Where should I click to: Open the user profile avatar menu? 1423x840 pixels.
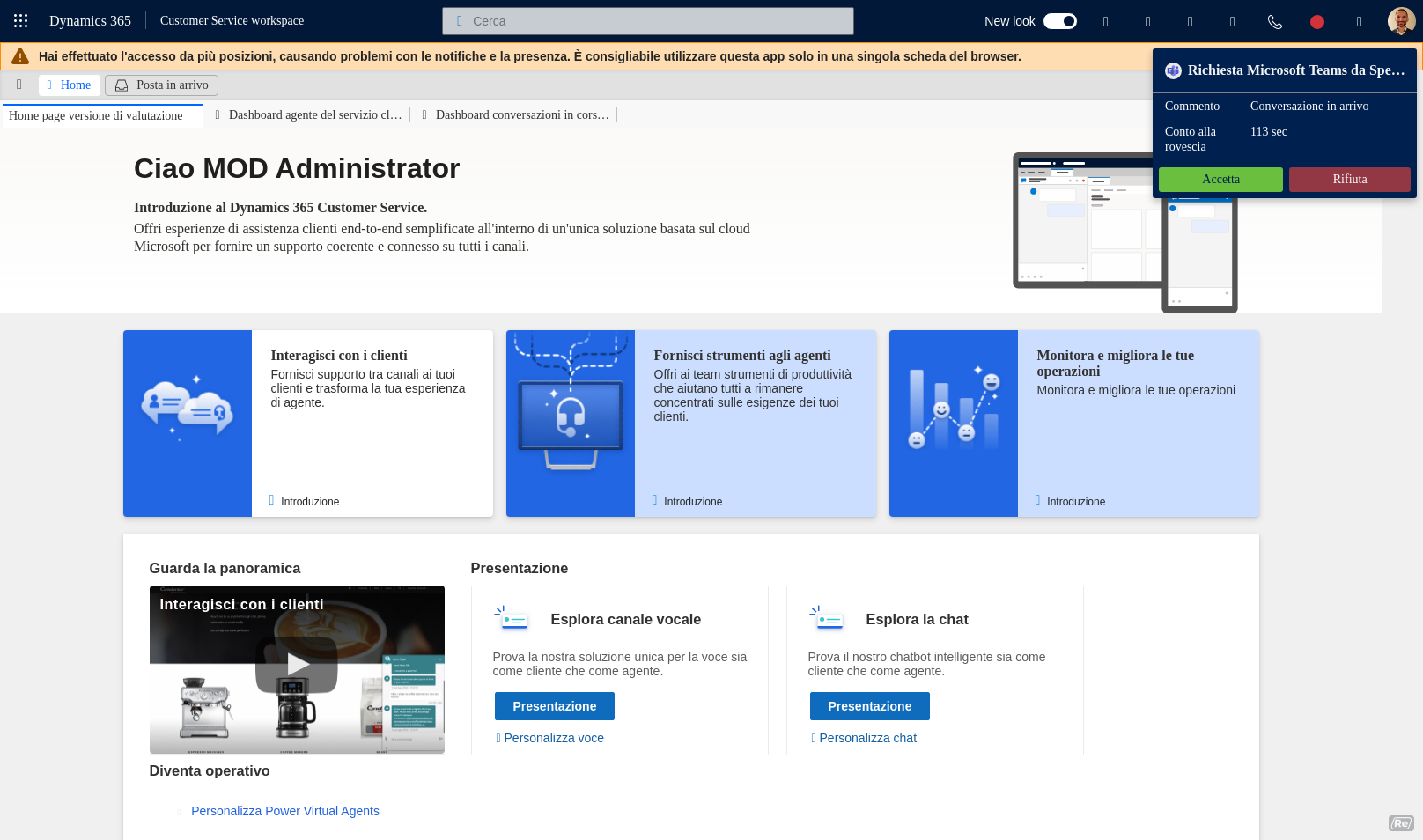pos(1401,21)
